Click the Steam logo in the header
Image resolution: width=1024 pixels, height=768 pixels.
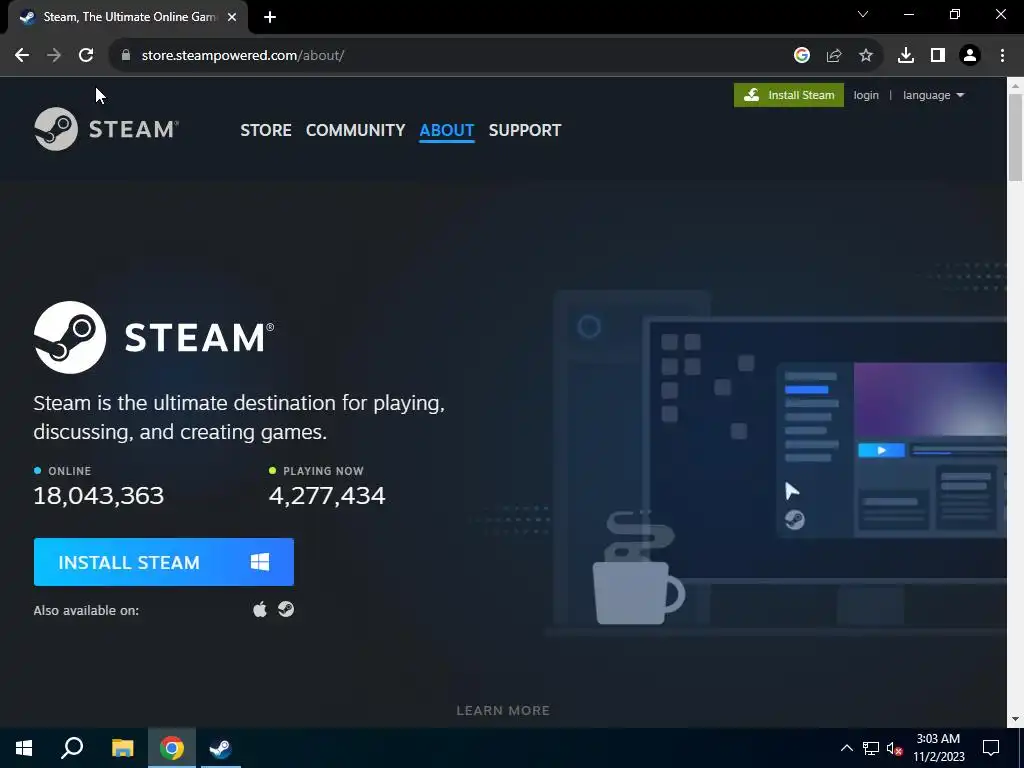tap(106, 129)
